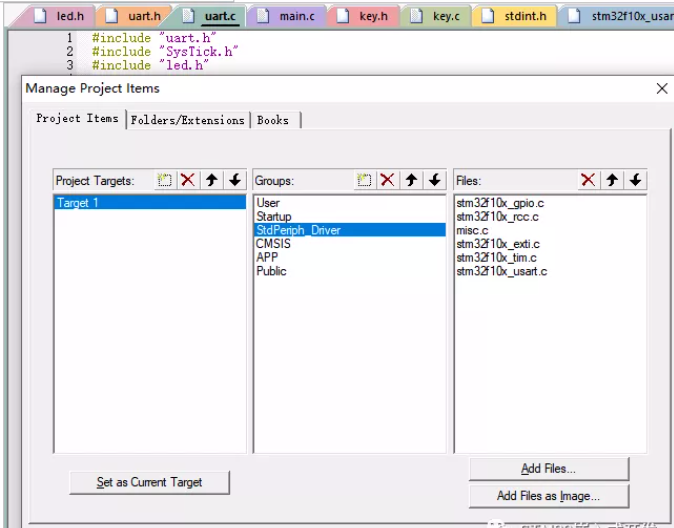Viewport: 674px width, 528px height.
Task: Click the #include "led.h" code line
Action: tap(150, 65)
